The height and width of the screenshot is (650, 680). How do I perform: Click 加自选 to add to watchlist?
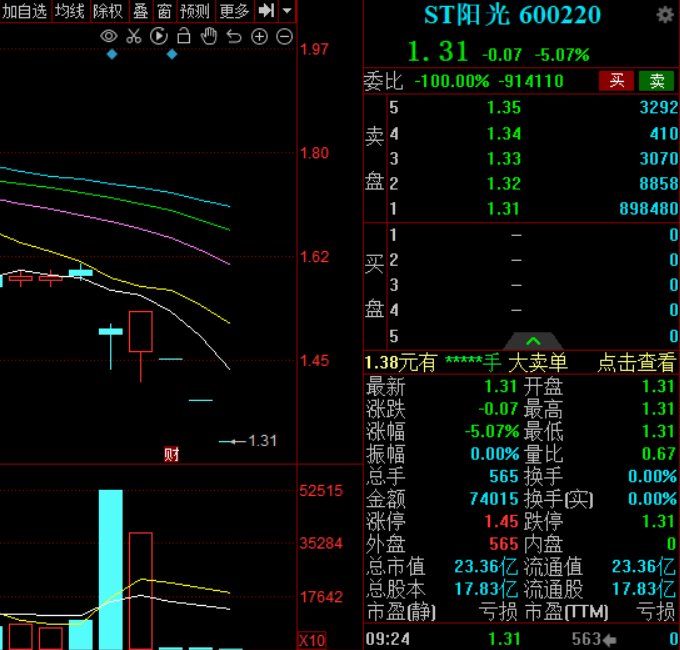pos(24,11)
